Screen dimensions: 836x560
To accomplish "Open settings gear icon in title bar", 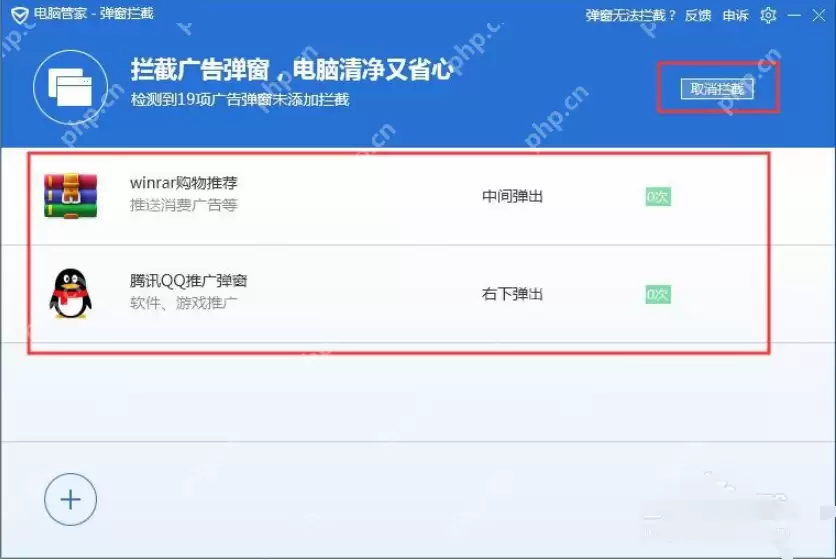I will [768, 15].
